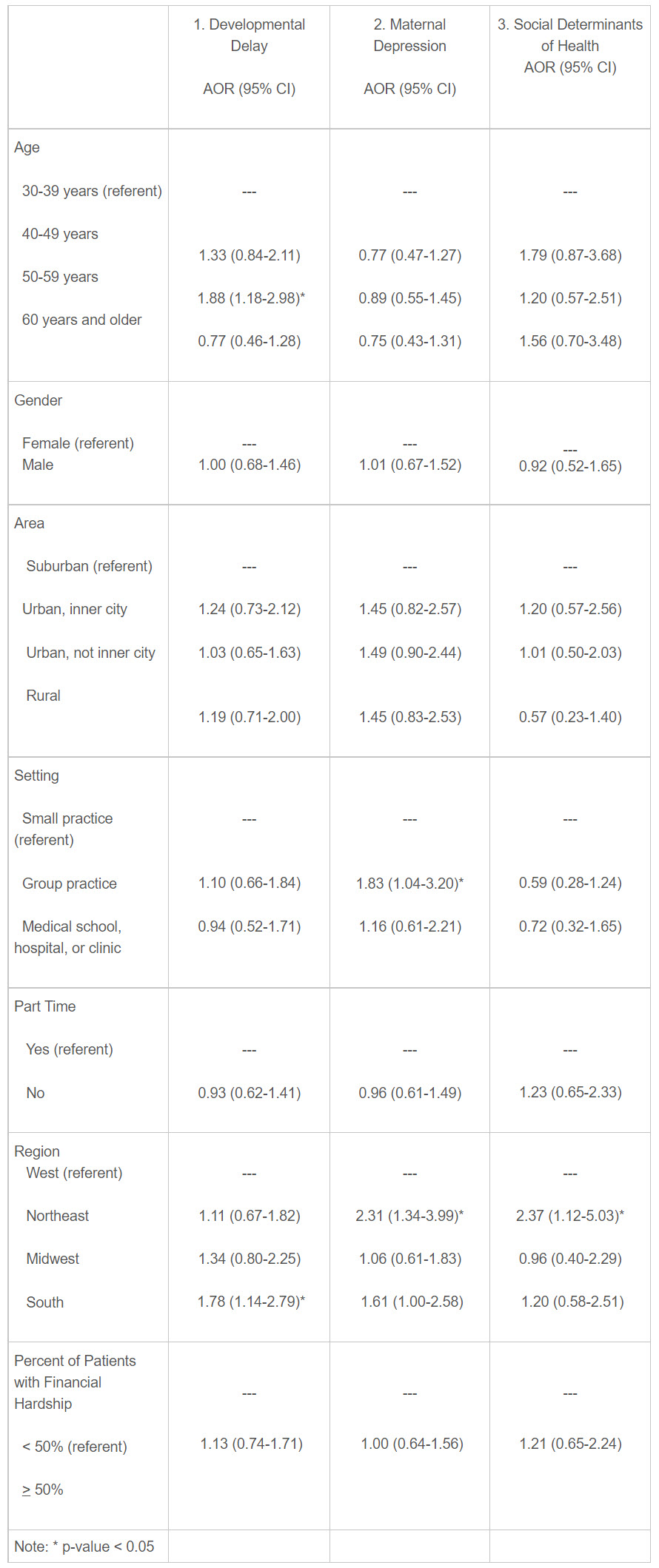Image resolution: width=659 pixels, height=1568 pixels.
Task: Click the Maternal Depression column header
Action: pos(409,35)
